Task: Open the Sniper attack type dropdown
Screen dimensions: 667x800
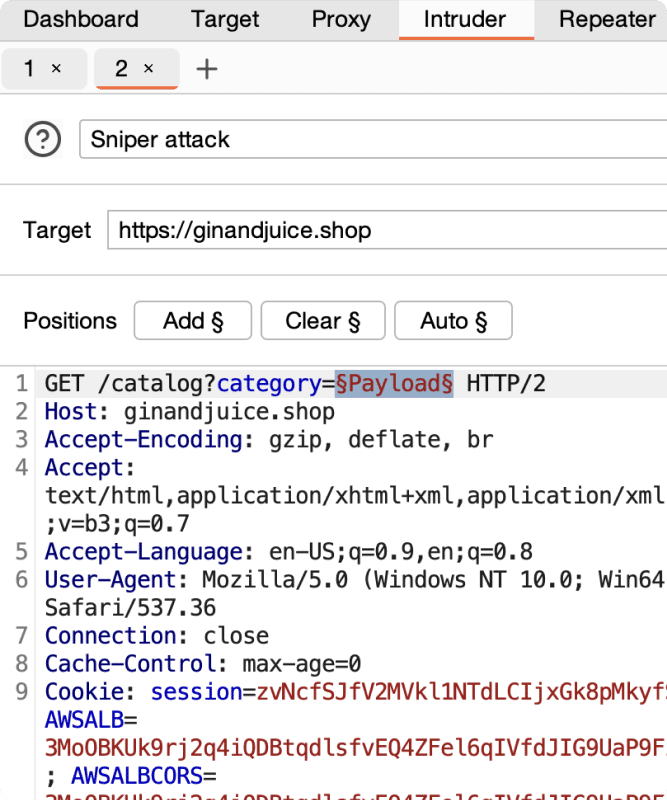Action: pos(372,140)
